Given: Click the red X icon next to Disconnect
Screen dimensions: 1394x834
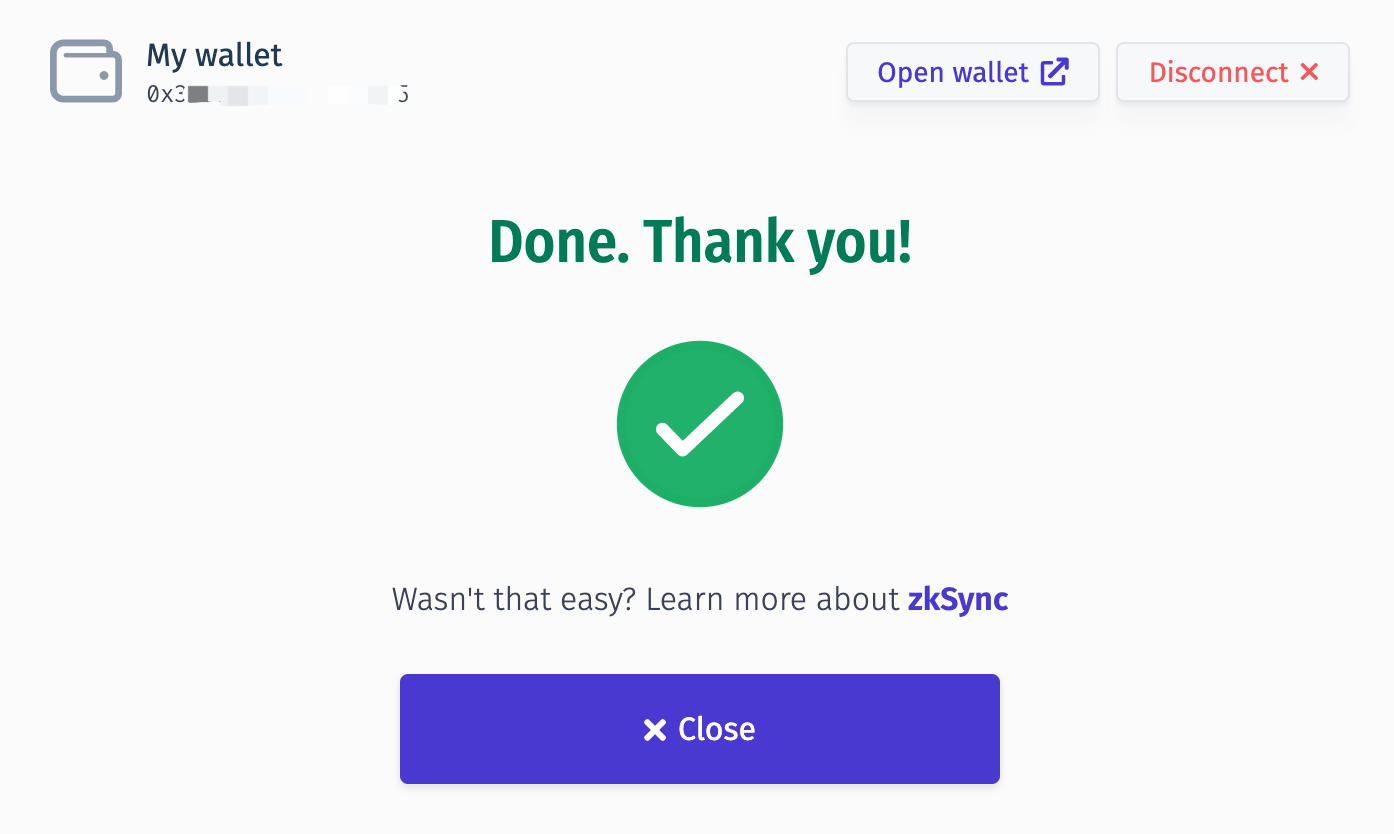Looking at the screenshot, I should (1309, 72).
